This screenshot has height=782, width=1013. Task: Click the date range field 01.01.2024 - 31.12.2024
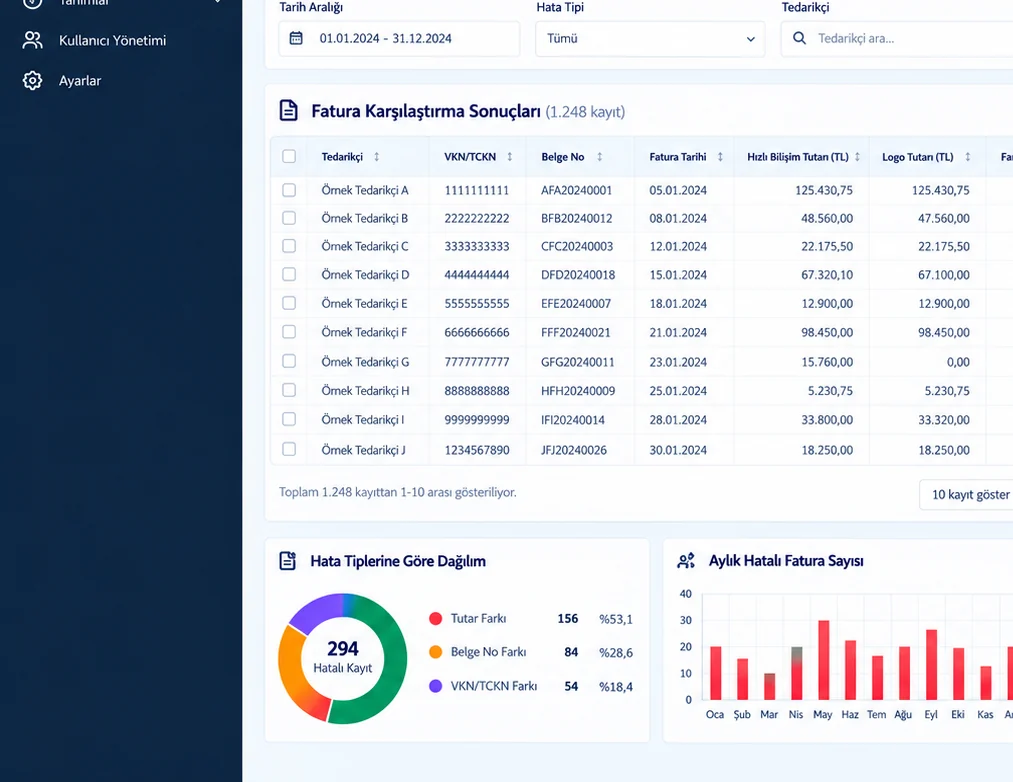tap(399, 39)
